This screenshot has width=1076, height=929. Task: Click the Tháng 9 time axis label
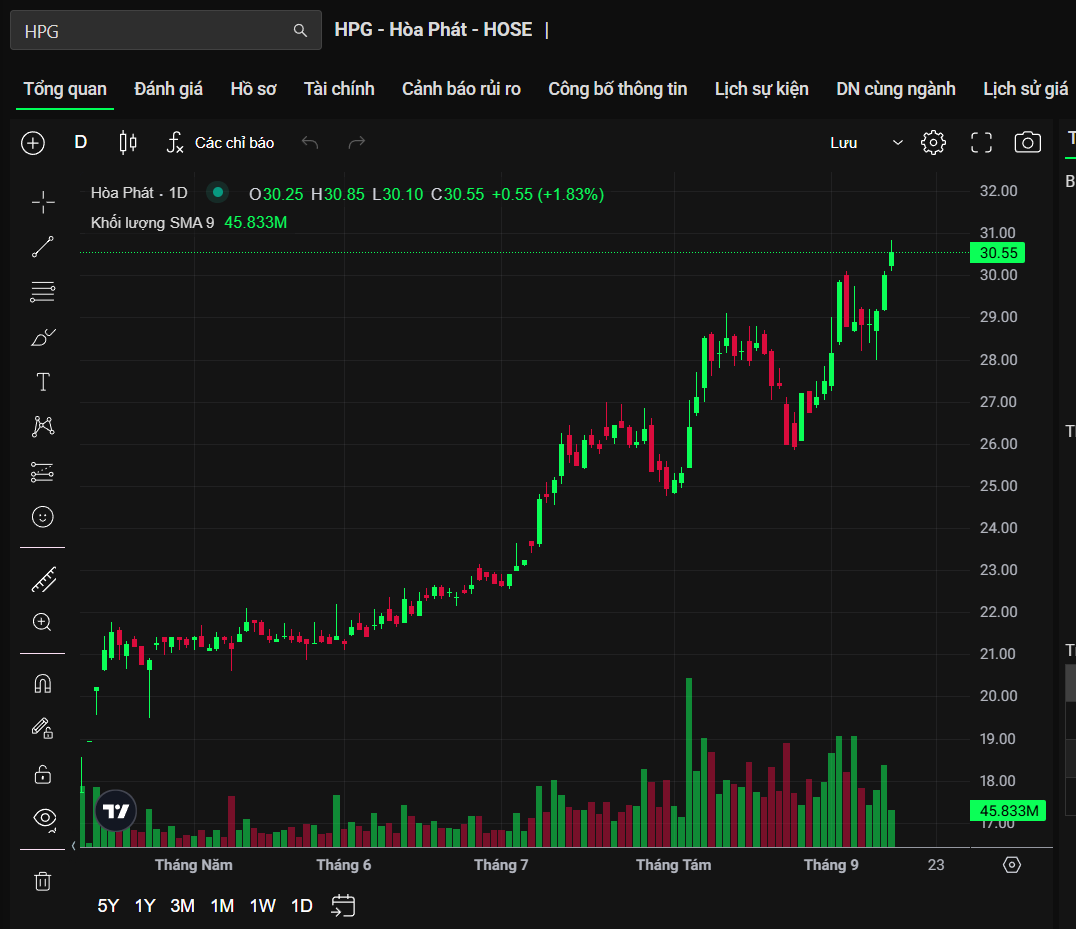click(x=831, y=865)
